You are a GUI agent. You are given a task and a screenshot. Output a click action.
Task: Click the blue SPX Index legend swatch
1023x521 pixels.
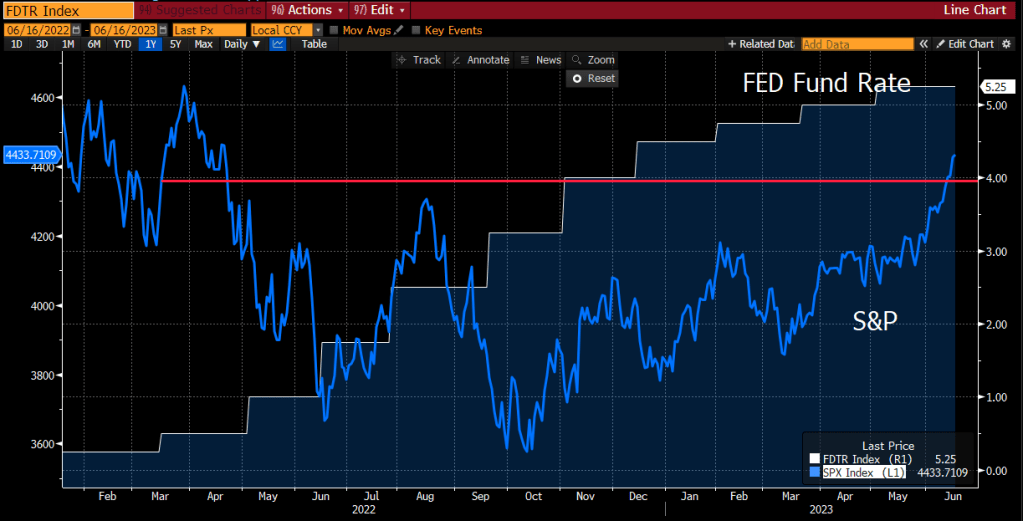coord(813,470)
